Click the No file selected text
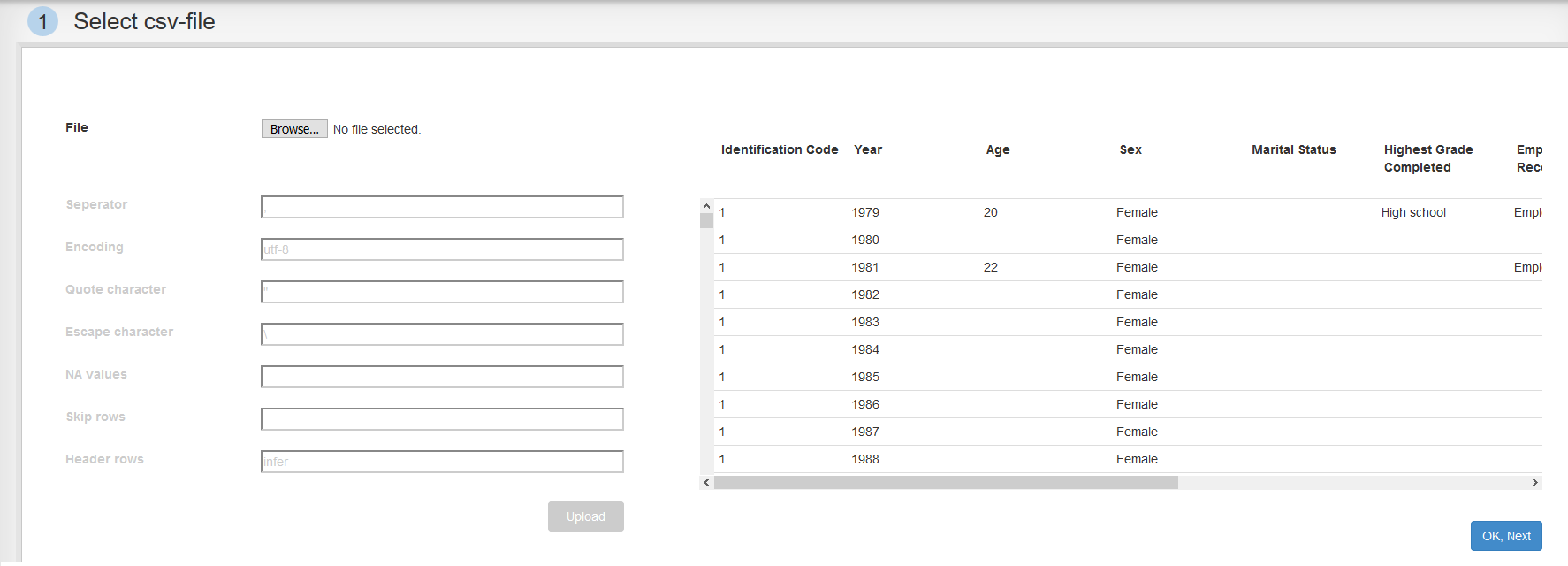The width and height of the screenshot is (1568, 566). click(x=377, y=129)
